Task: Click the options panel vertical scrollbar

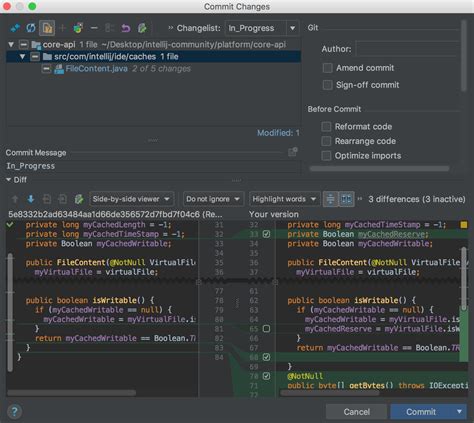Action: coord(463,55)
